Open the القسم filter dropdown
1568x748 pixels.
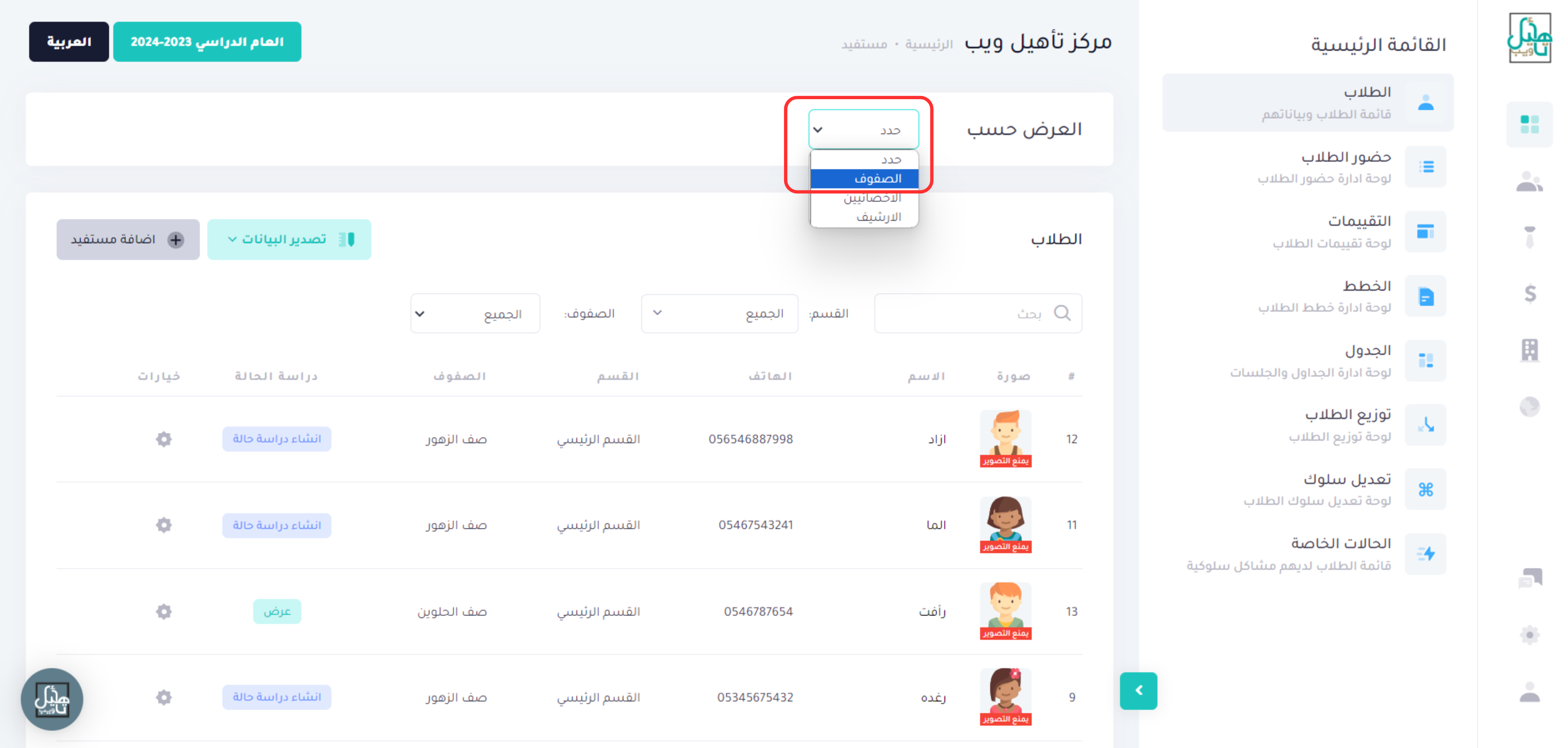pos(719,314)
